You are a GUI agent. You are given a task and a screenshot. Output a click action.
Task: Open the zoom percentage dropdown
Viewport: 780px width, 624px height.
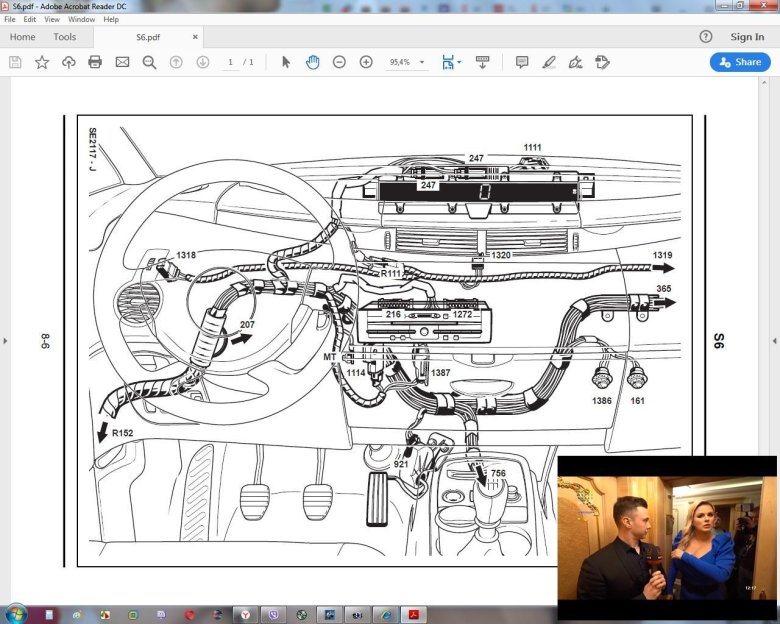(x=423, y=62)
